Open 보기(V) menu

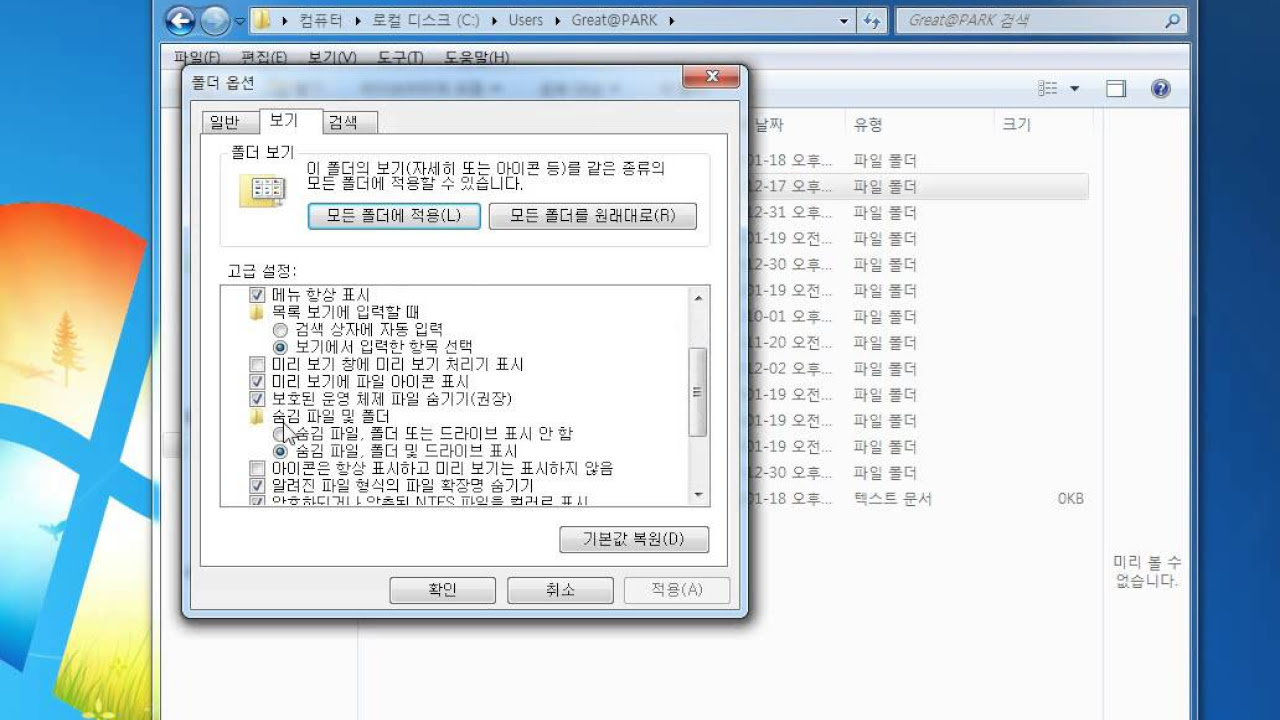pos(332,58)
